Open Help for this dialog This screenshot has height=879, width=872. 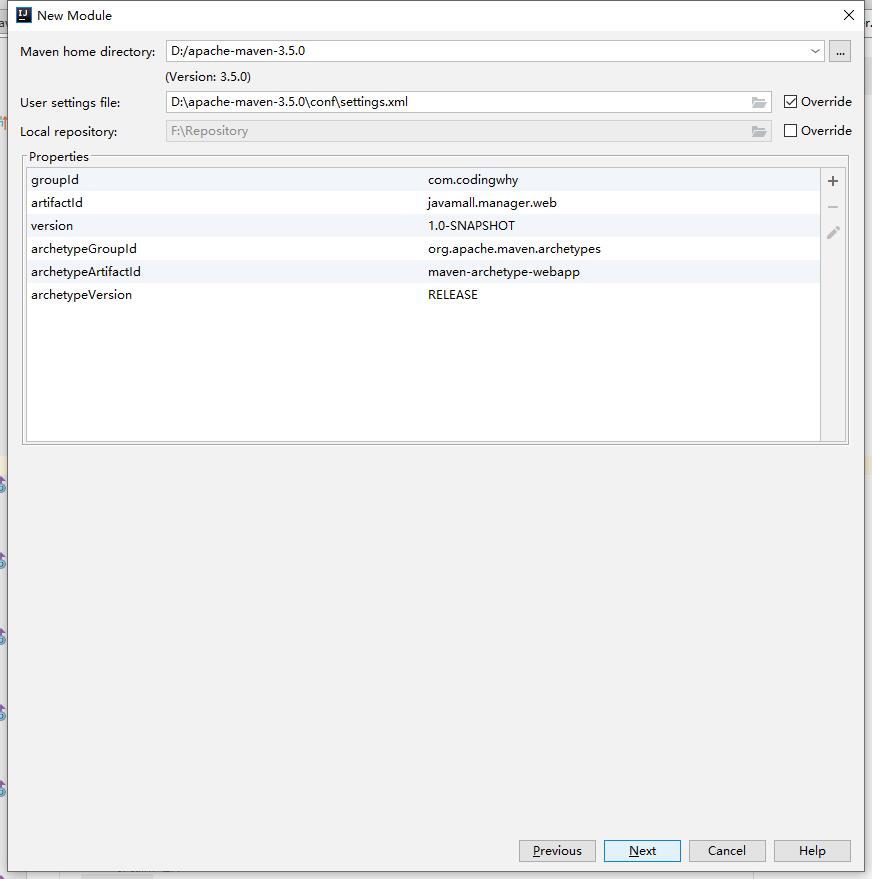(x=812, y=851)
